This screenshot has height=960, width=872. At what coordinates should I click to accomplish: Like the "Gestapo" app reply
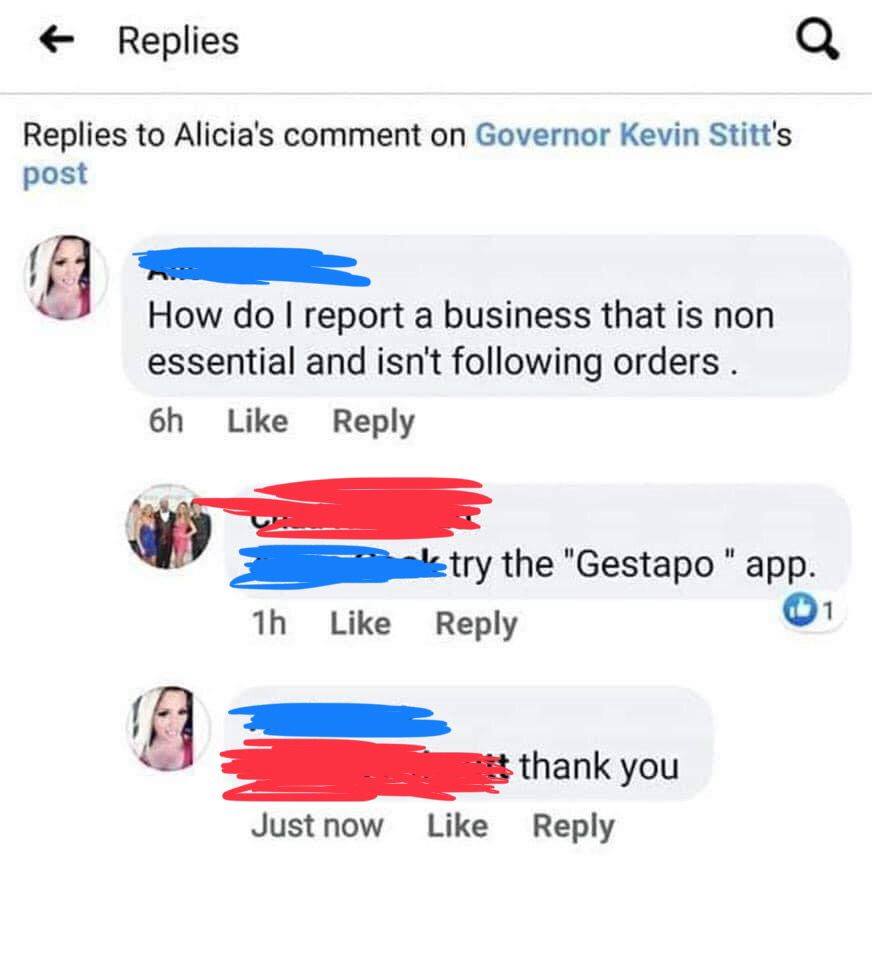pyautogui.click(x=361, y=624)
